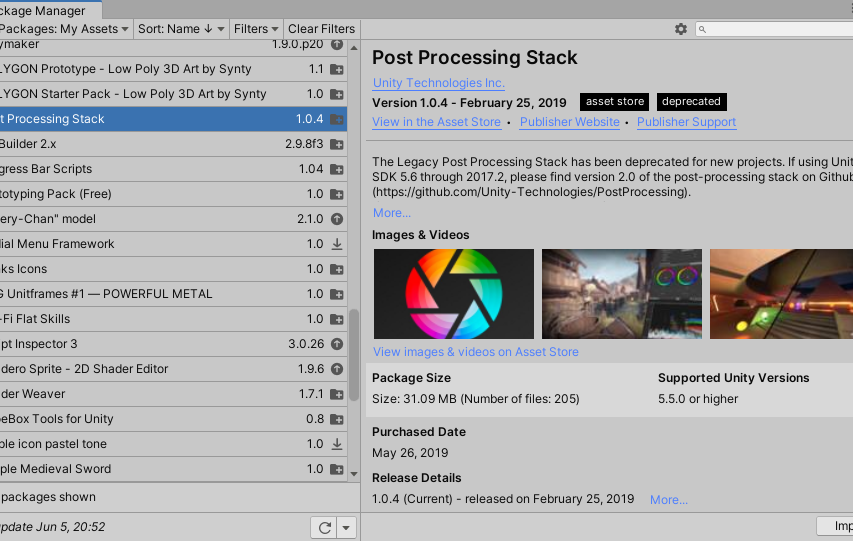Click the refresh package list button
Screen dimensions: 853x541
point(325,527)
